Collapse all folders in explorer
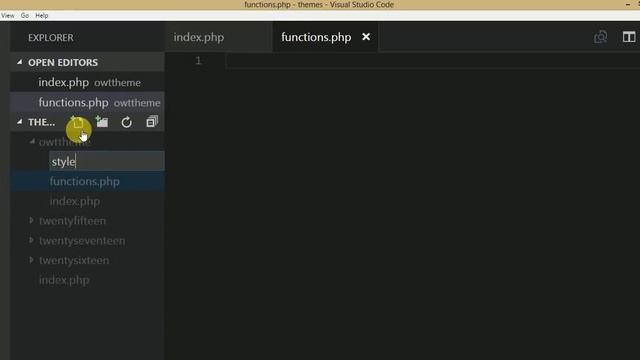Viewport: 640px width, 360px height. pos(152,122)
